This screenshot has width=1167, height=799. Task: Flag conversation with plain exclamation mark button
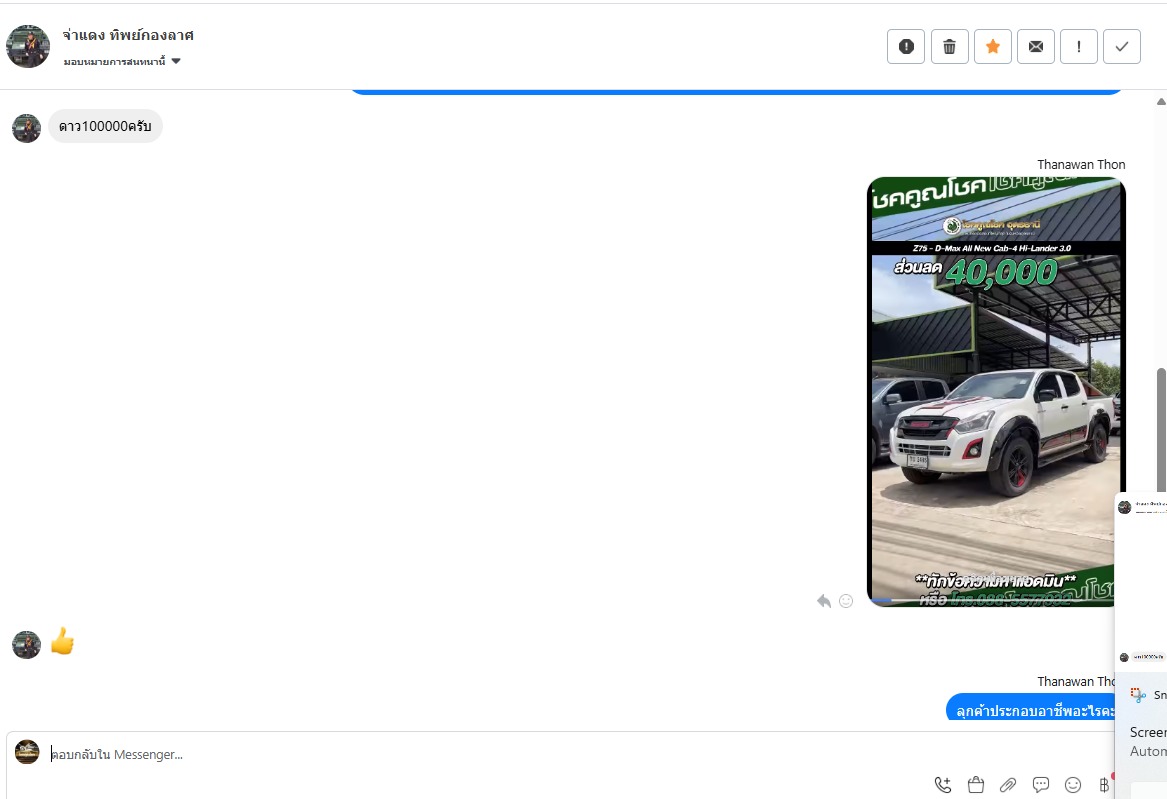tap(1078, 47)
